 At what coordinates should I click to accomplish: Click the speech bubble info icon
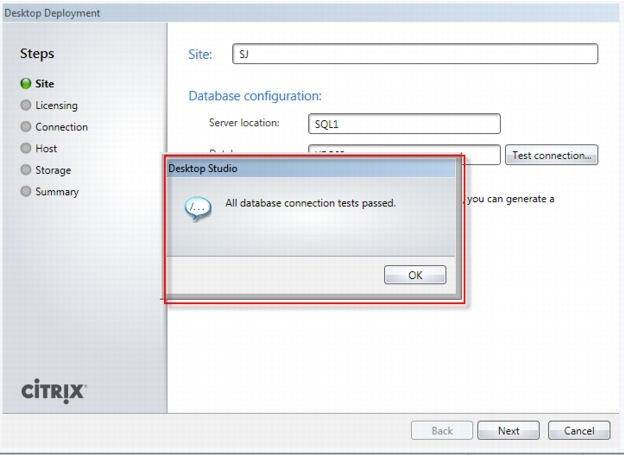(198, 208)
